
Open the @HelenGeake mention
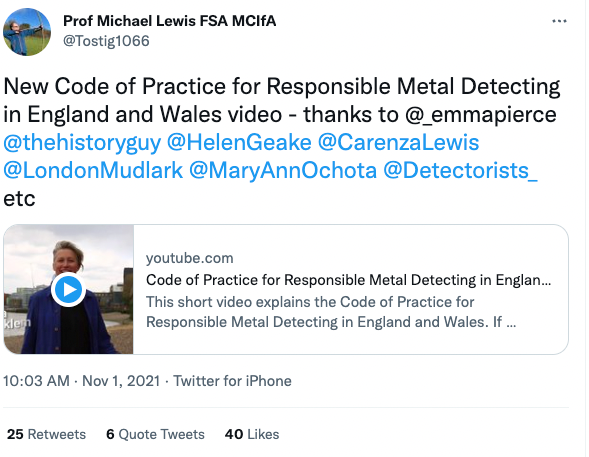point(239,143)
